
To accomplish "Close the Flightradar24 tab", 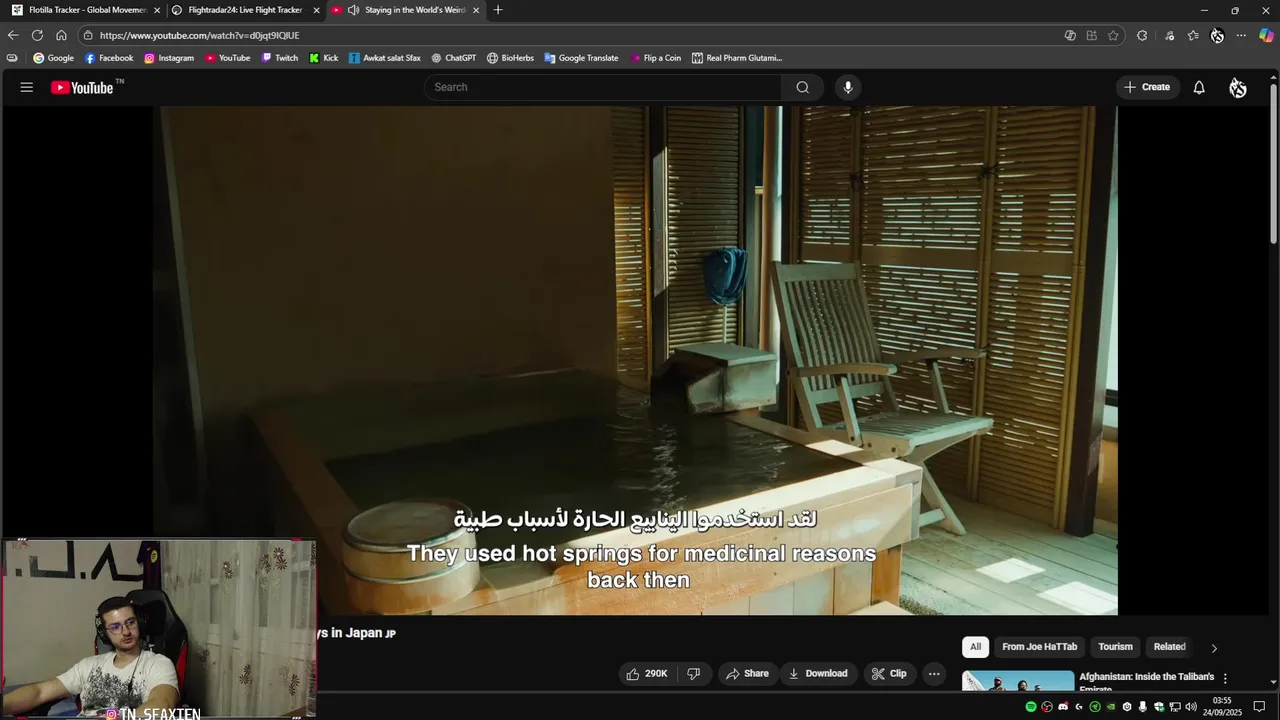I will click(317, 10).
